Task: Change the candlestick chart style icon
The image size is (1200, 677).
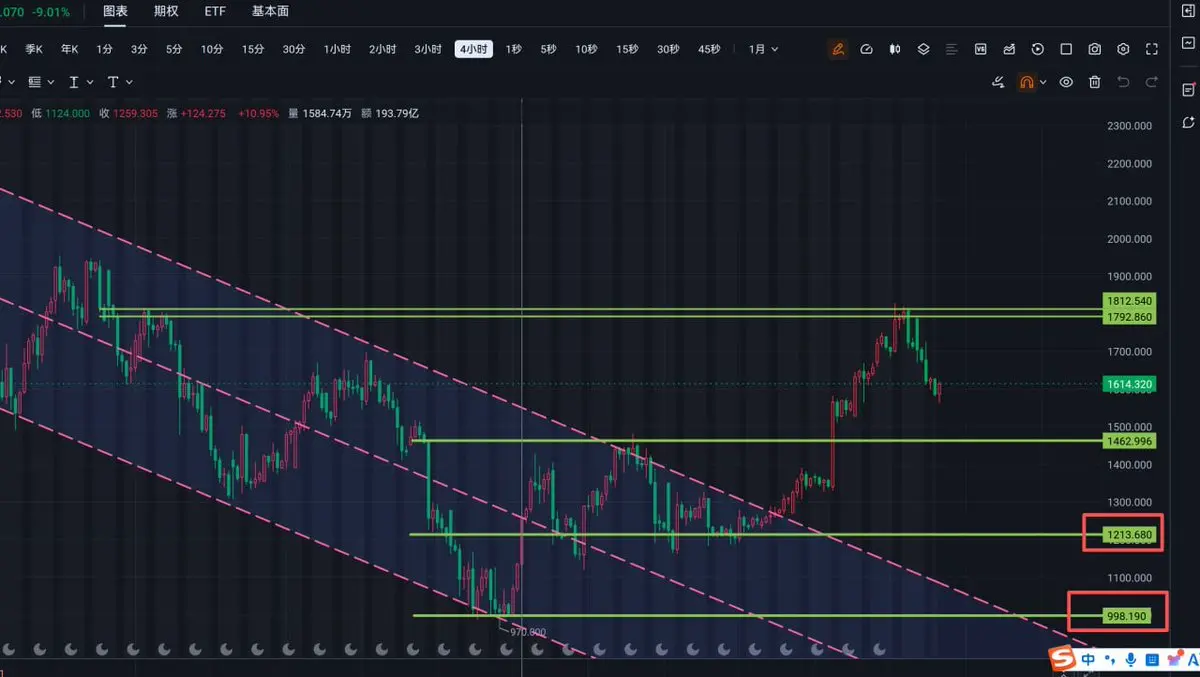Action: click(x=895, y=49)
